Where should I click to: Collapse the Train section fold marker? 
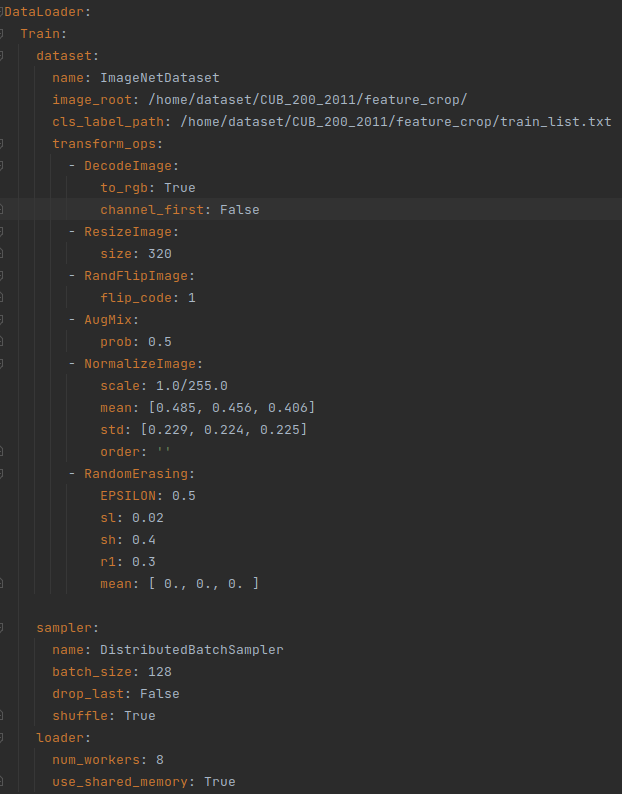2,34
